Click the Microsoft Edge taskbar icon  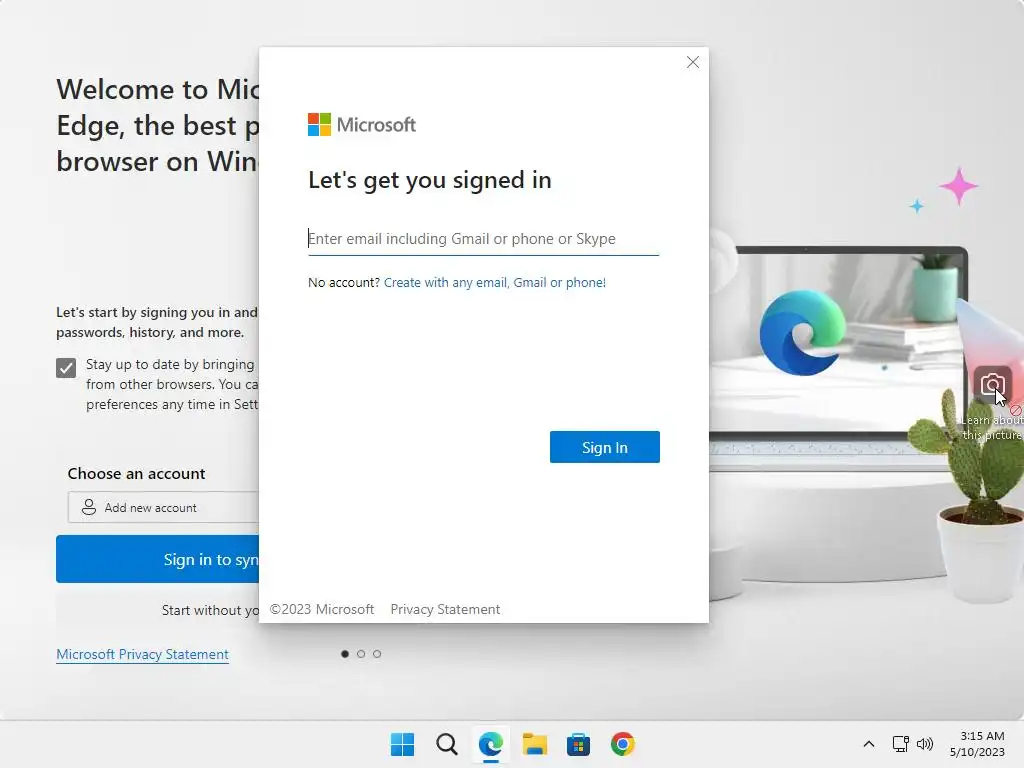[490, 744]
